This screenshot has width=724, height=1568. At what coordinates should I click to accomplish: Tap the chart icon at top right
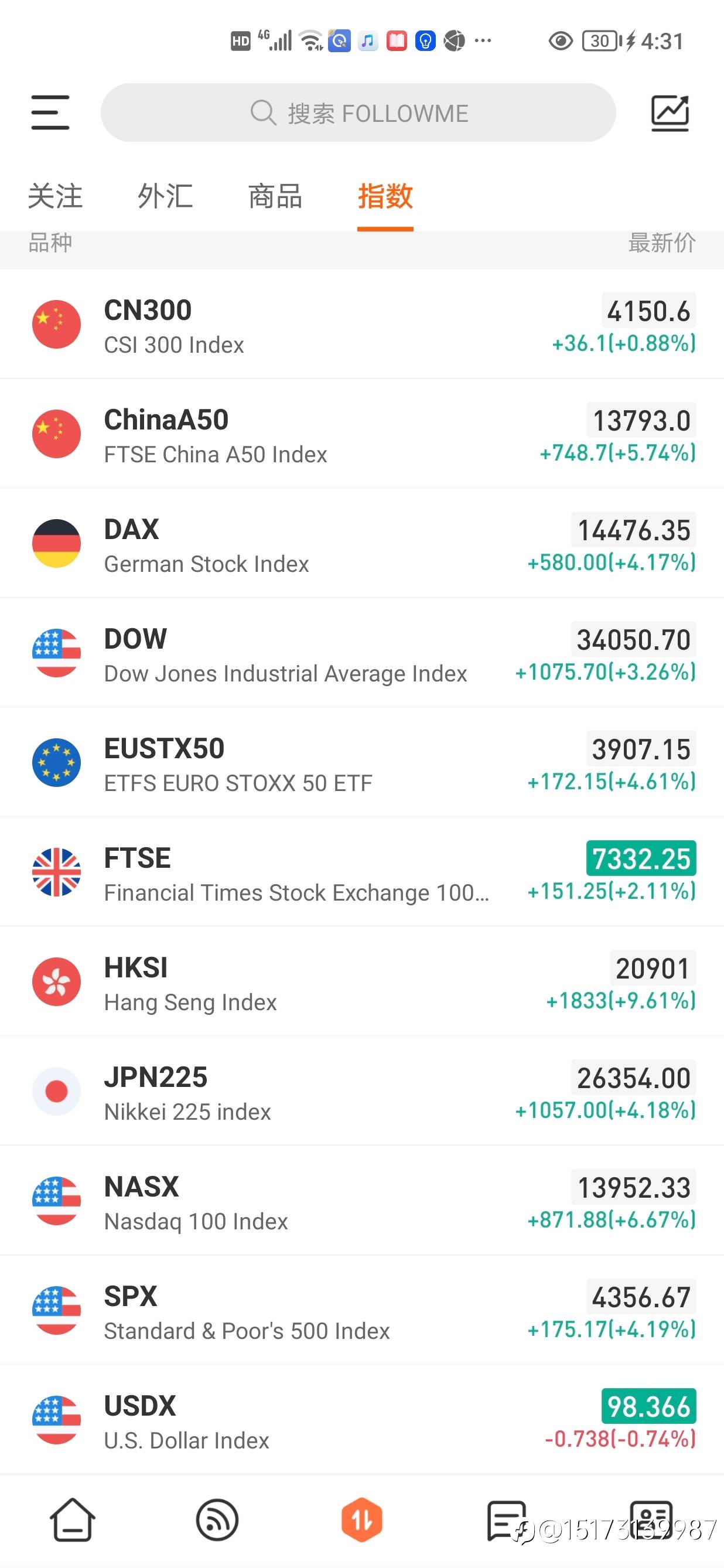[x=670, y=113]
